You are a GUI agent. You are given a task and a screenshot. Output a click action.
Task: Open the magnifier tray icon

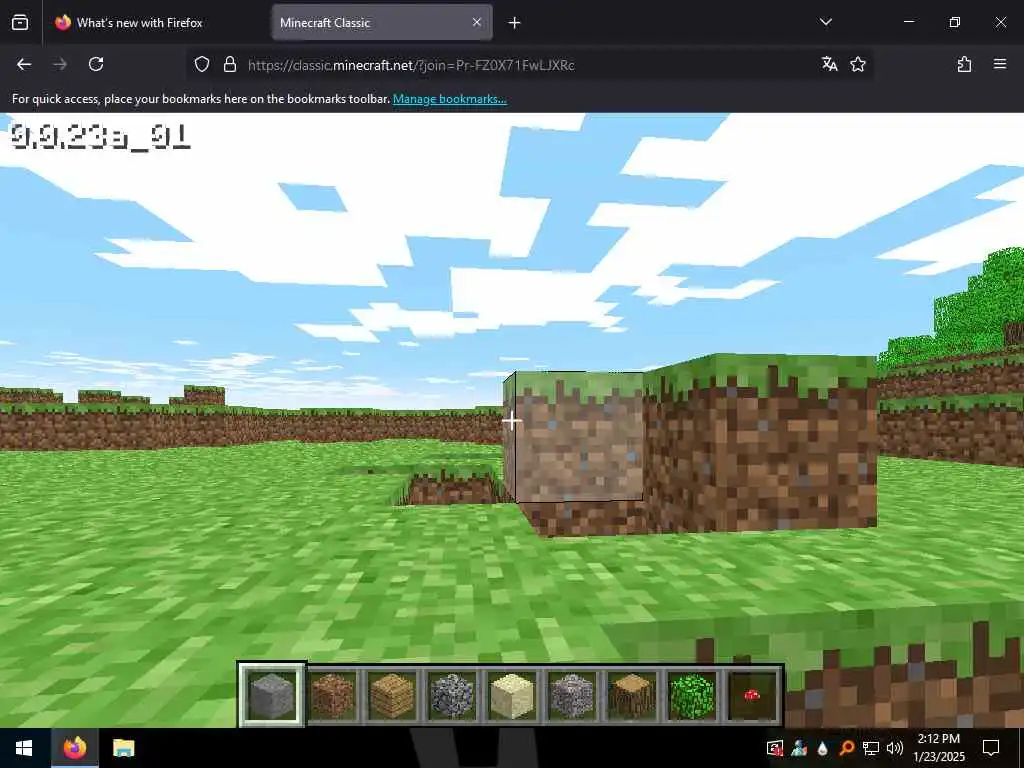click(847, 748)
